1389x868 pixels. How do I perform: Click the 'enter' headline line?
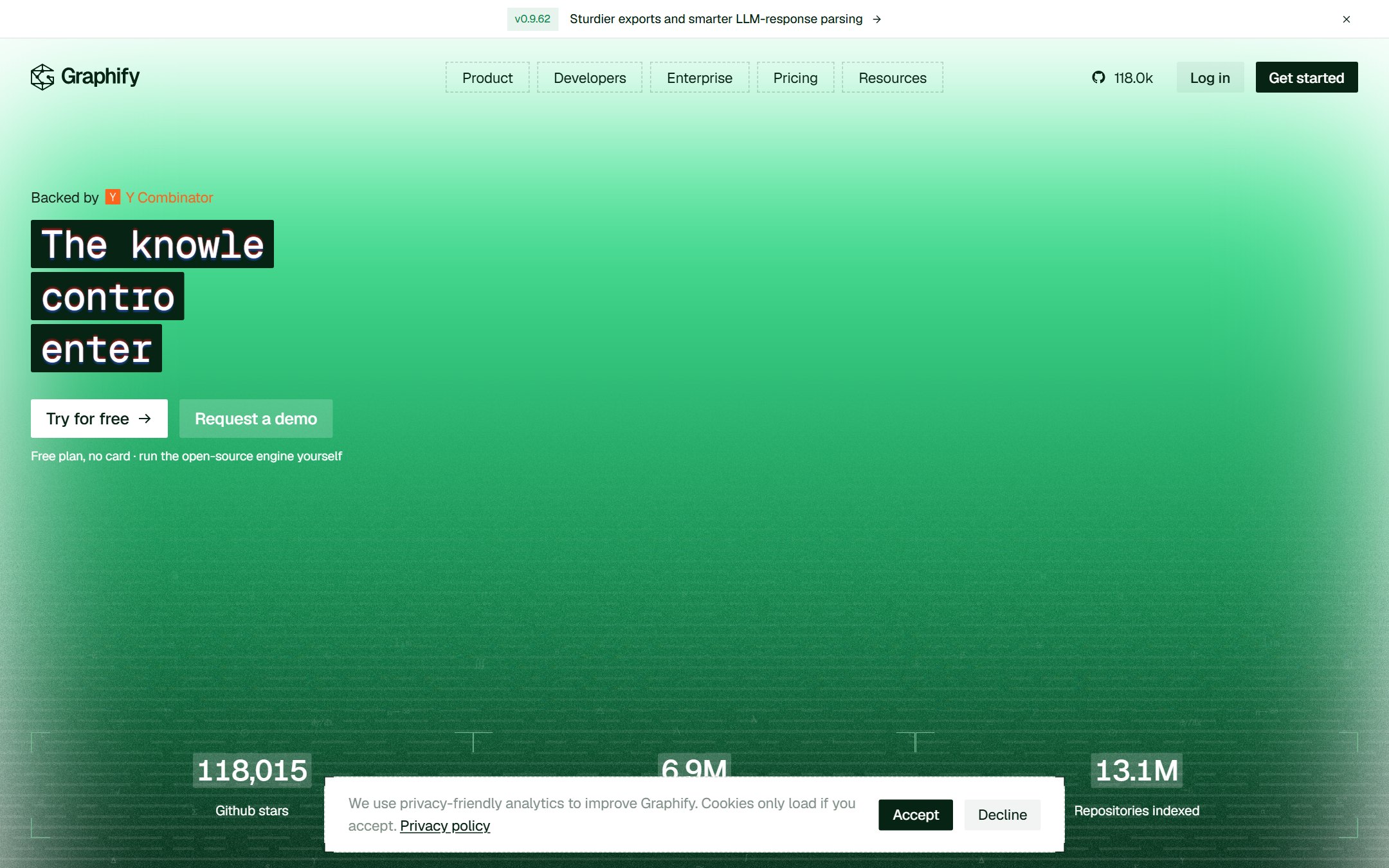click(x=96, y=348)
